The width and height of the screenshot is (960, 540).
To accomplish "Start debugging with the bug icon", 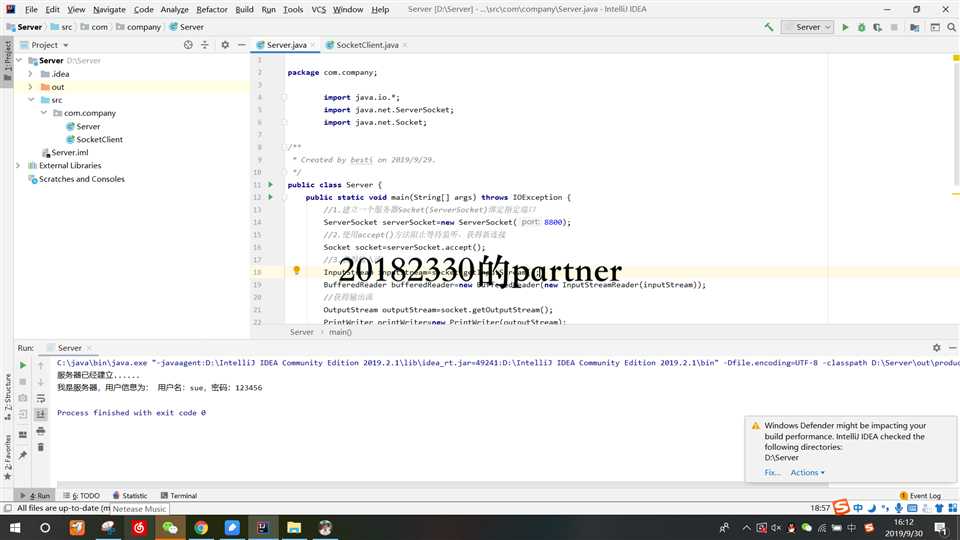I will coord(861,27).
